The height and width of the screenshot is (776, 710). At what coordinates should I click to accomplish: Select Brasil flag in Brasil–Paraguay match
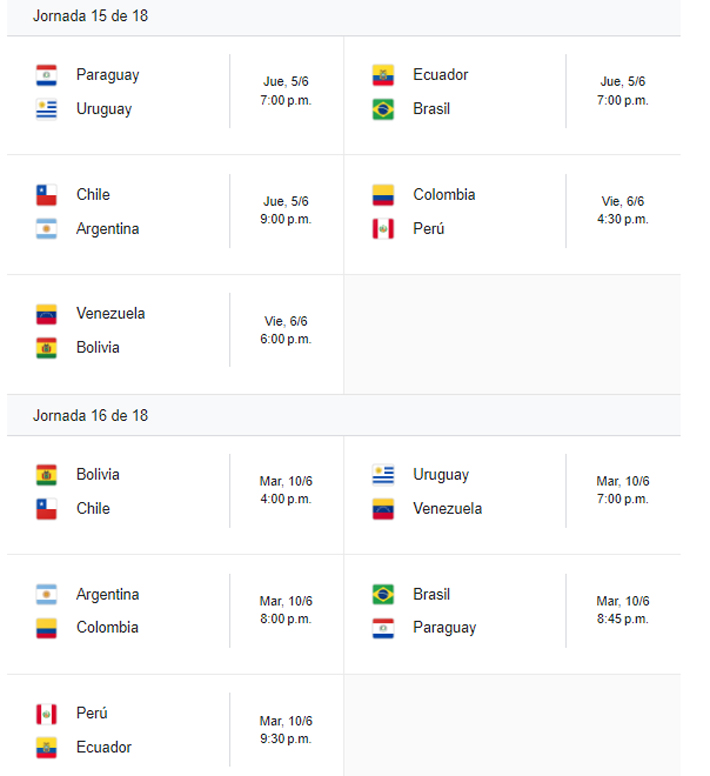click(383, 594)
